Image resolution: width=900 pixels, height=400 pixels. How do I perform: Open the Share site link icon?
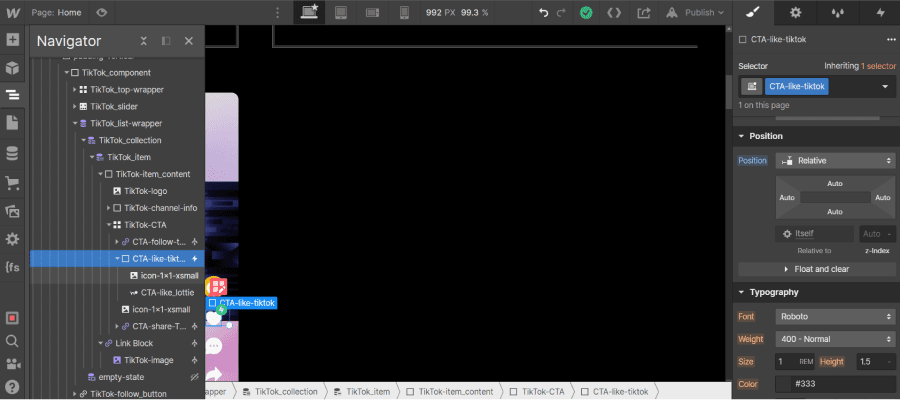[644, 12]
